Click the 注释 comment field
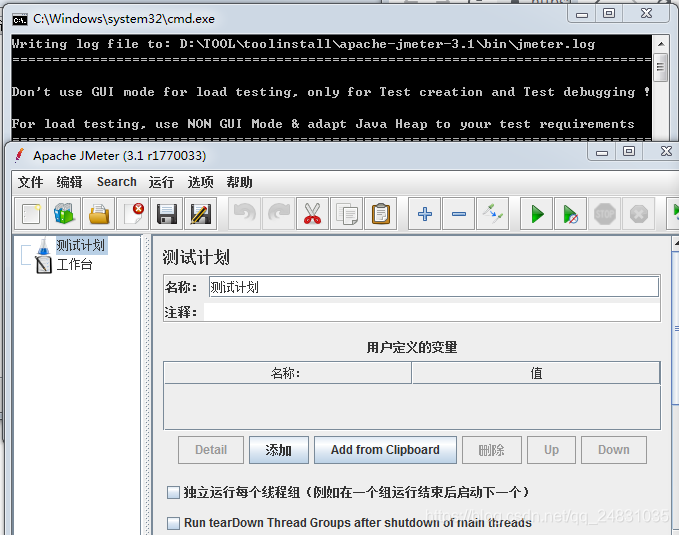 point(432,312)
